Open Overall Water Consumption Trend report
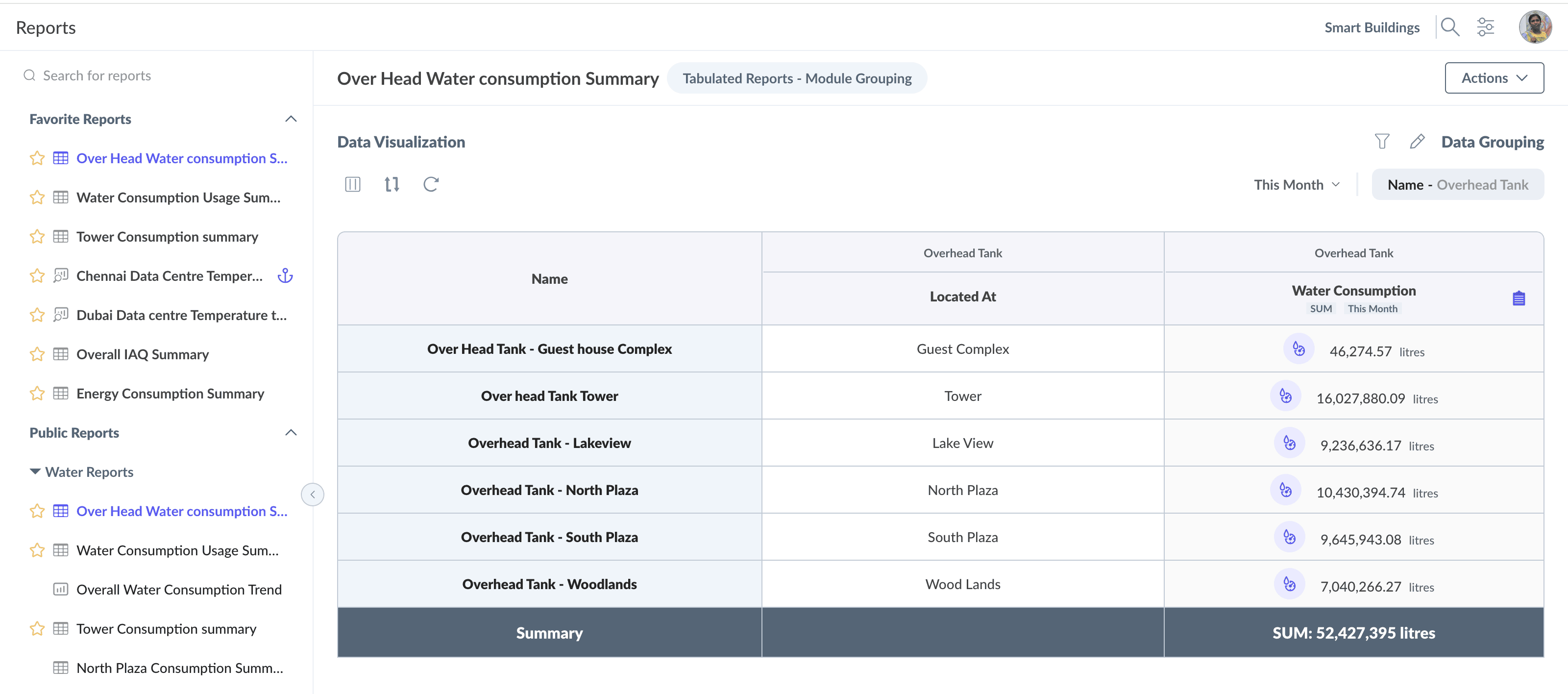Viewport: 1568px width, 694px height. pyautogui.click(x=178, y=589)
